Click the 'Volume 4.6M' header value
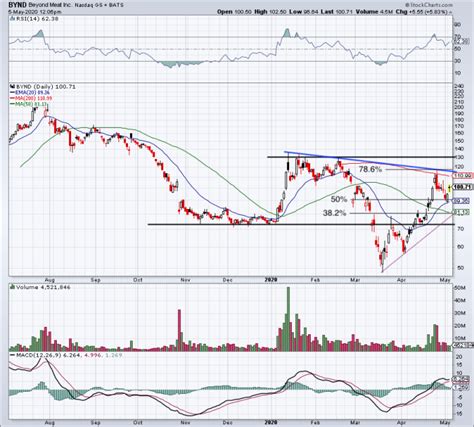This screenshot has width=474, height=427. [x=373, y=12]
